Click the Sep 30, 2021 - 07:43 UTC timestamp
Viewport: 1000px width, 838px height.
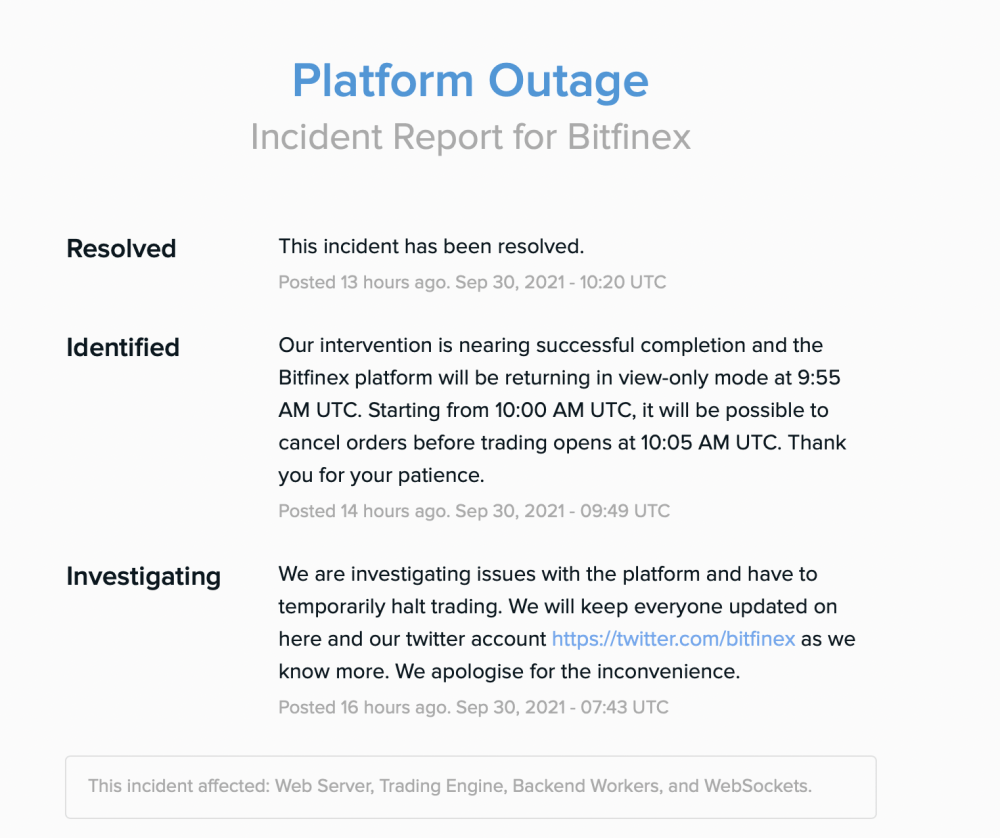[x=562, y=707]
